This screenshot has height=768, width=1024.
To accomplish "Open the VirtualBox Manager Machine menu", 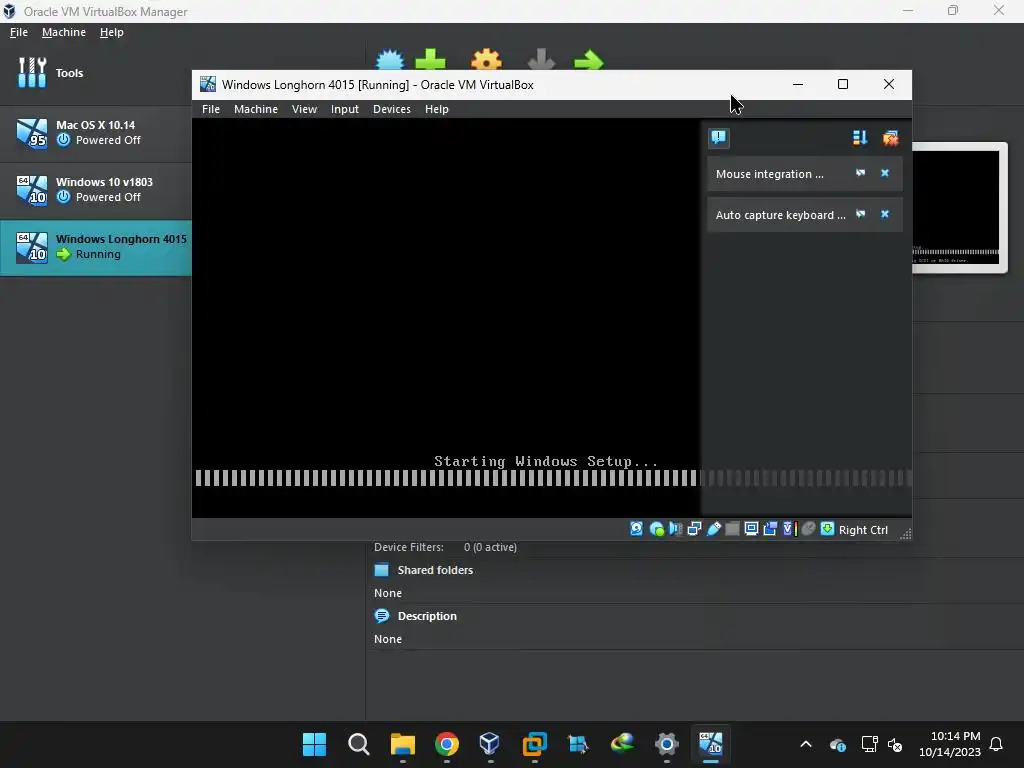I will coord(63,32).
